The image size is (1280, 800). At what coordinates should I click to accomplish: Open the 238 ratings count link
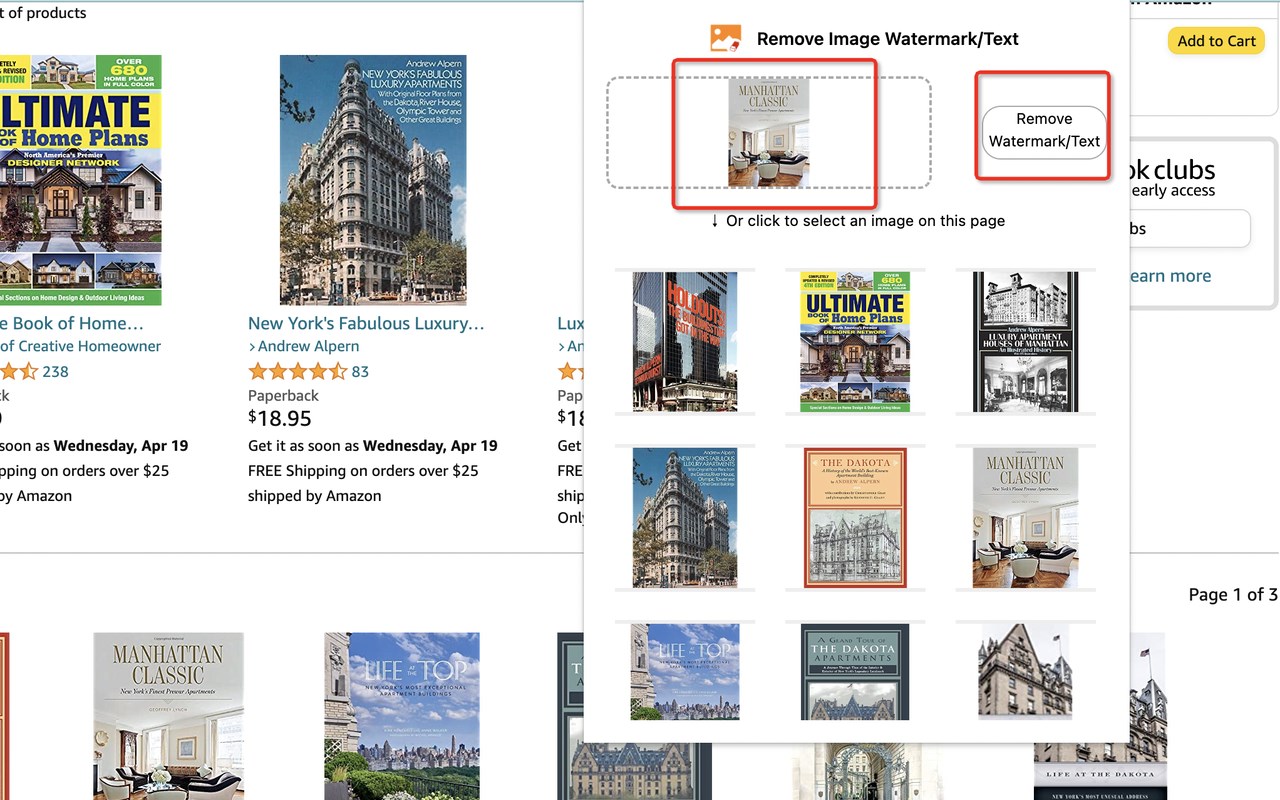pos(55,371)
